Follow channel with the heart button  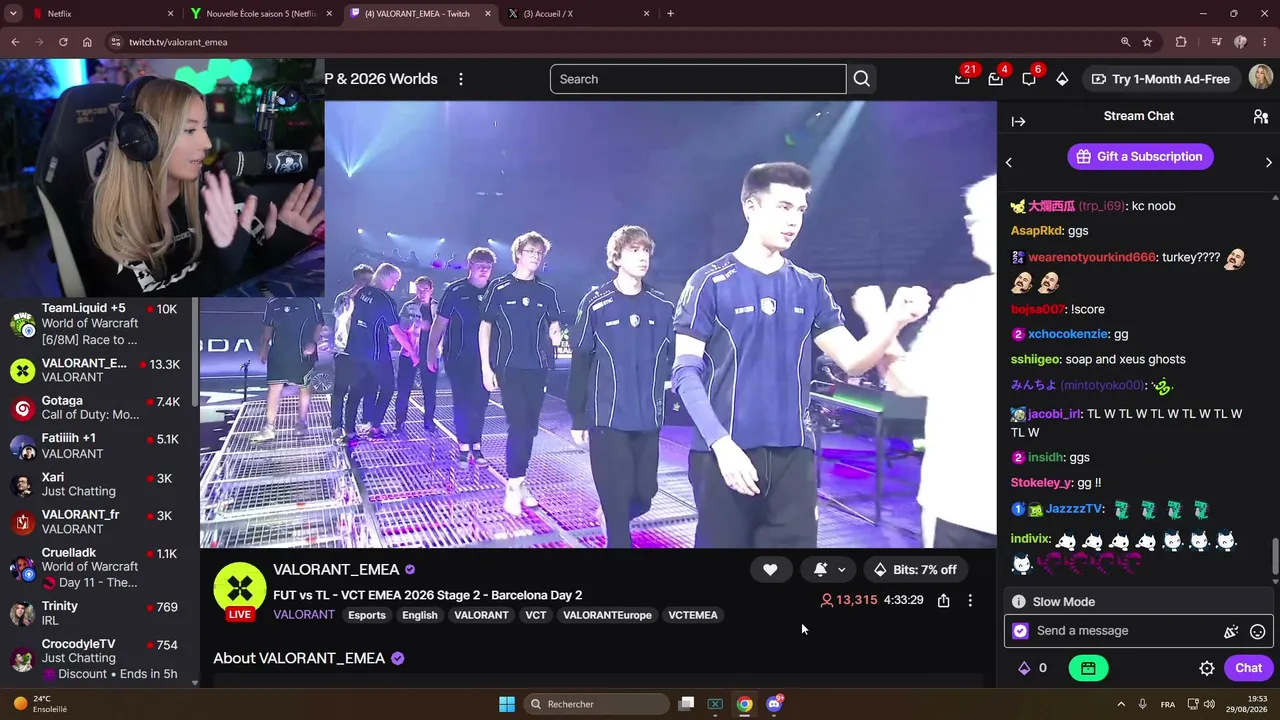pyautogui.click(x=770, y=570)
